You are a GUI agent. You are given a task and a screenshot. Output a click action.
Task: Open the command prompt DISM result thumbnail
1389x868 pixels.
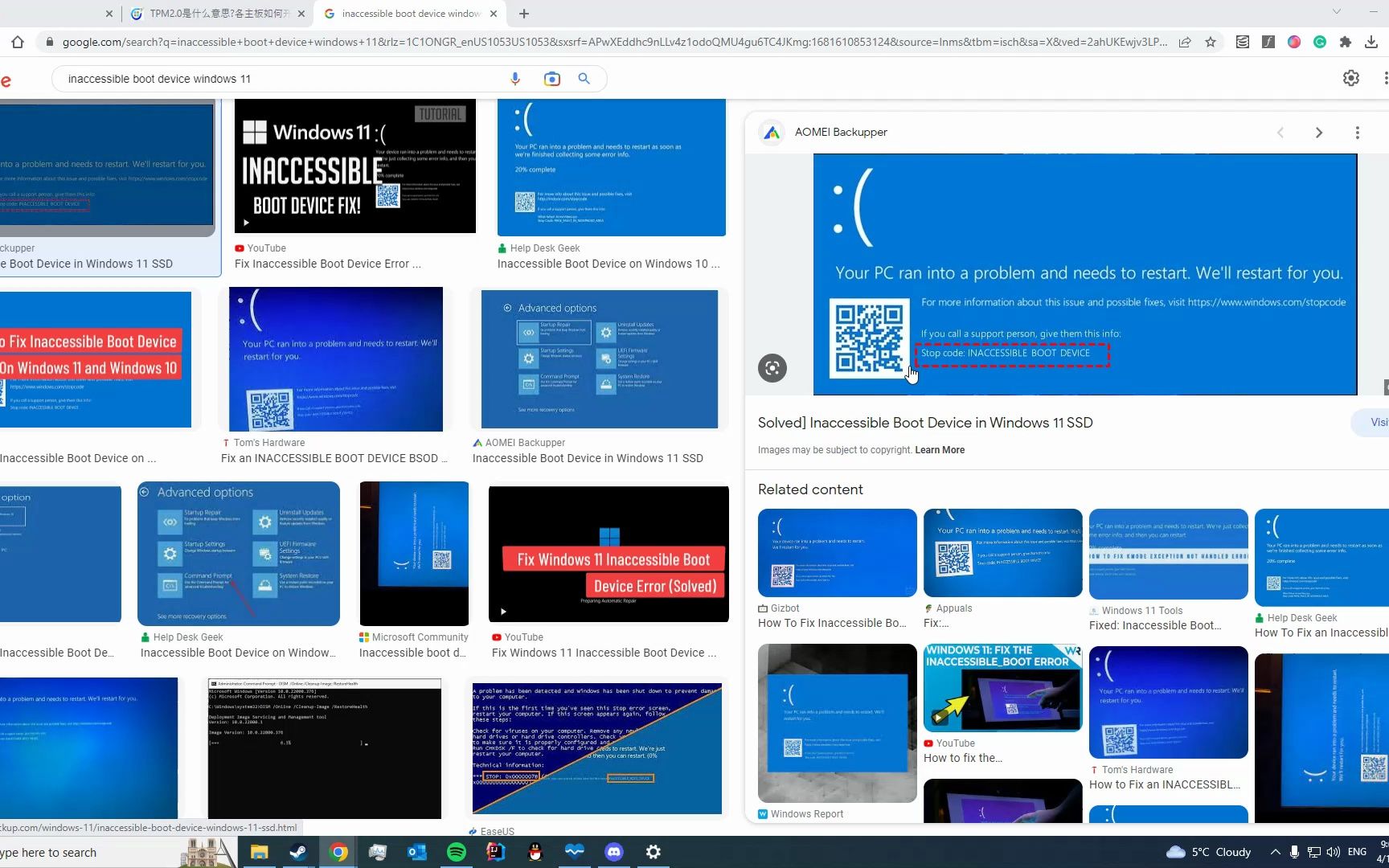click(x=324, y=748)
